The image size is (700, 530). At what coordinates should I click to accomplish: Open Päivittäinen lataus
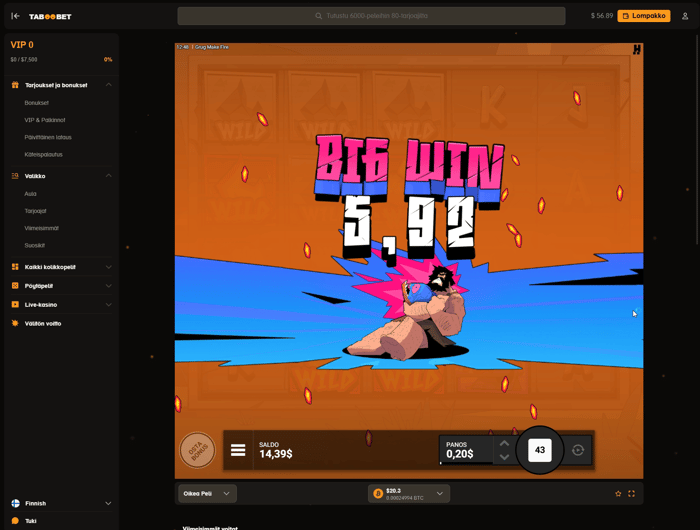click(x=48, y=137)
